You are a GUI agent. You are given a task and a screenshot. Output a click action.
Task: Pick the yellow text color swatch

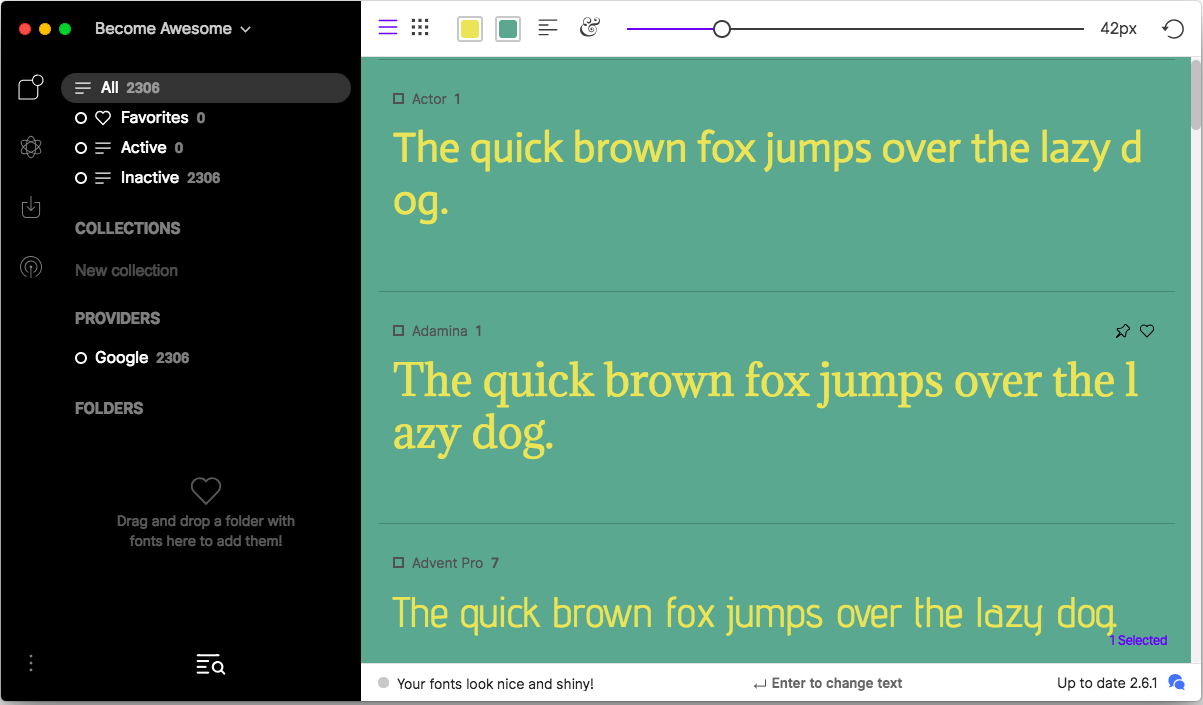pos(470,29)
